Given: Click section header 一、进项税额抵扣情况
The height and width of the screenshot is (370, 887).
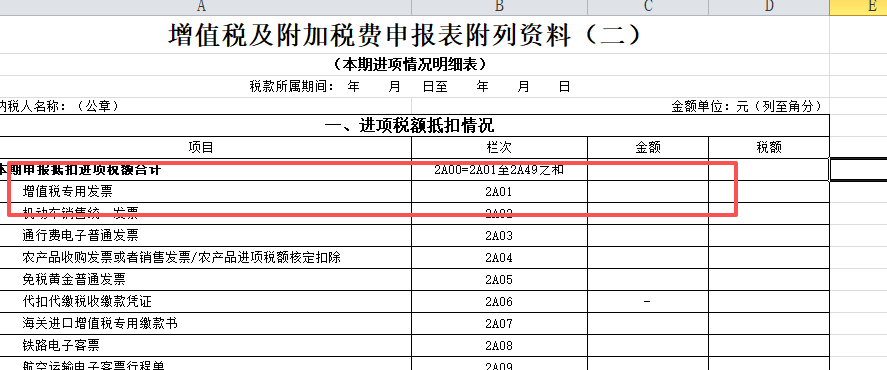Looking at the screenshot, I should pos(410,125).
